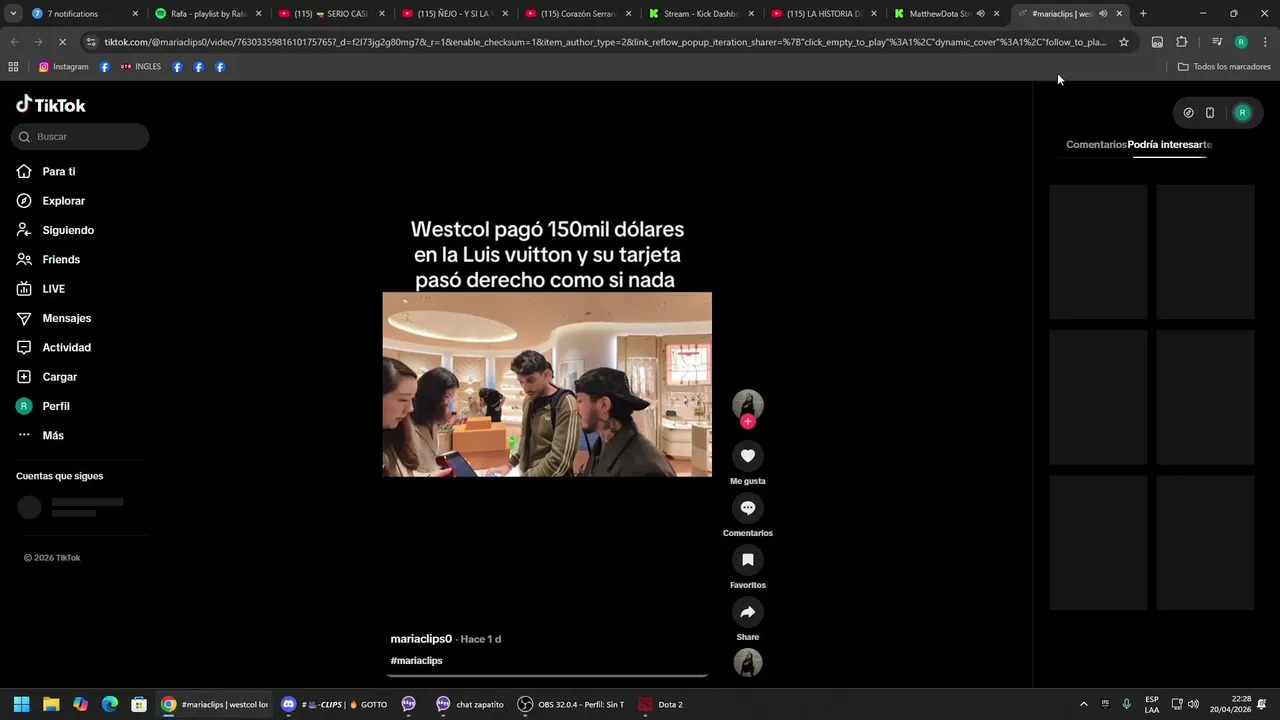The image size is (1280, 720).
Task: Open the green R profile avatar on the TikTok page
Action: click(x=1242, y=113)
